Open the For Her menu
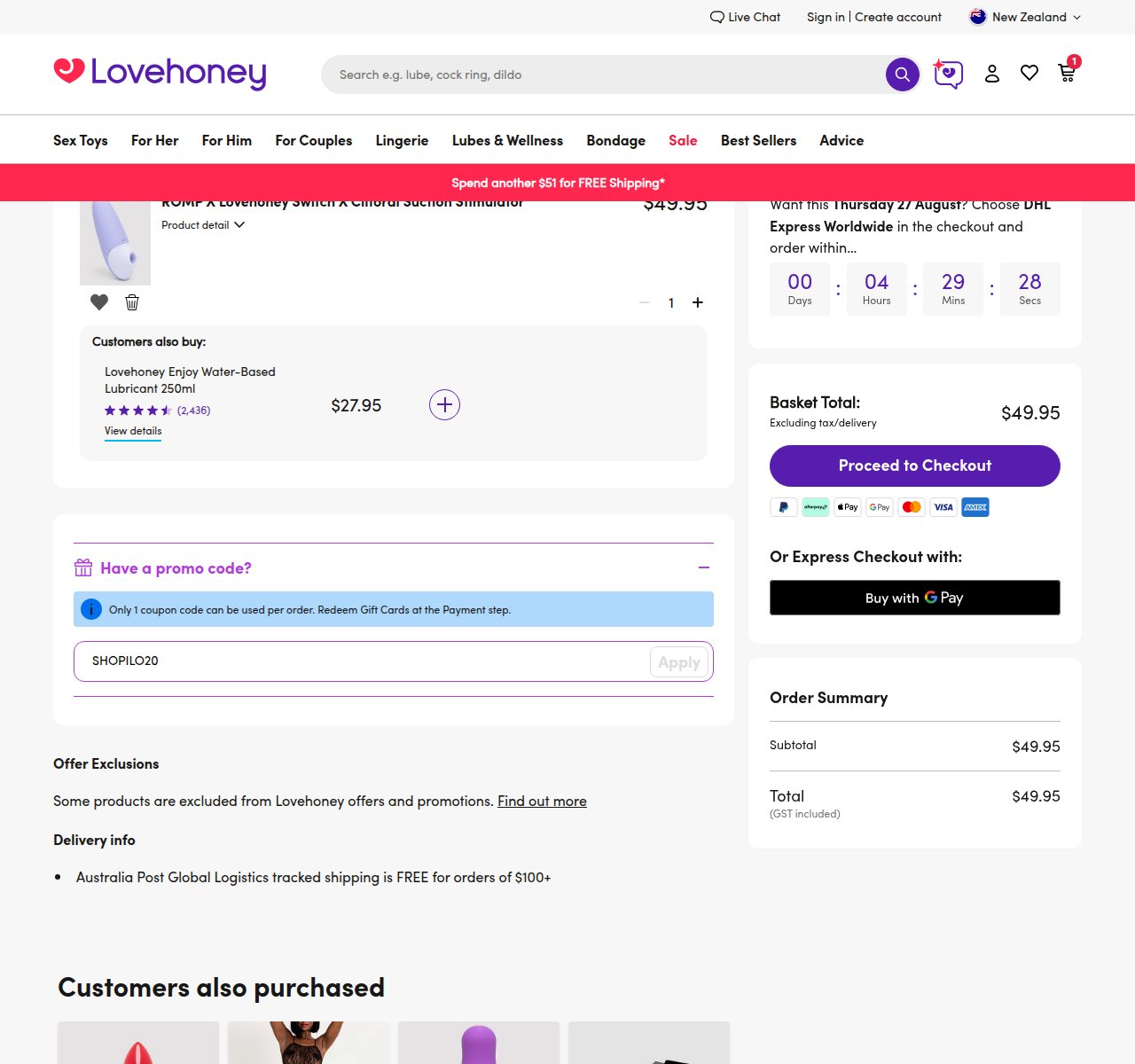The height and width of the screenshot is (1064, 1135). pyautogui.click(x=155, y=140)
